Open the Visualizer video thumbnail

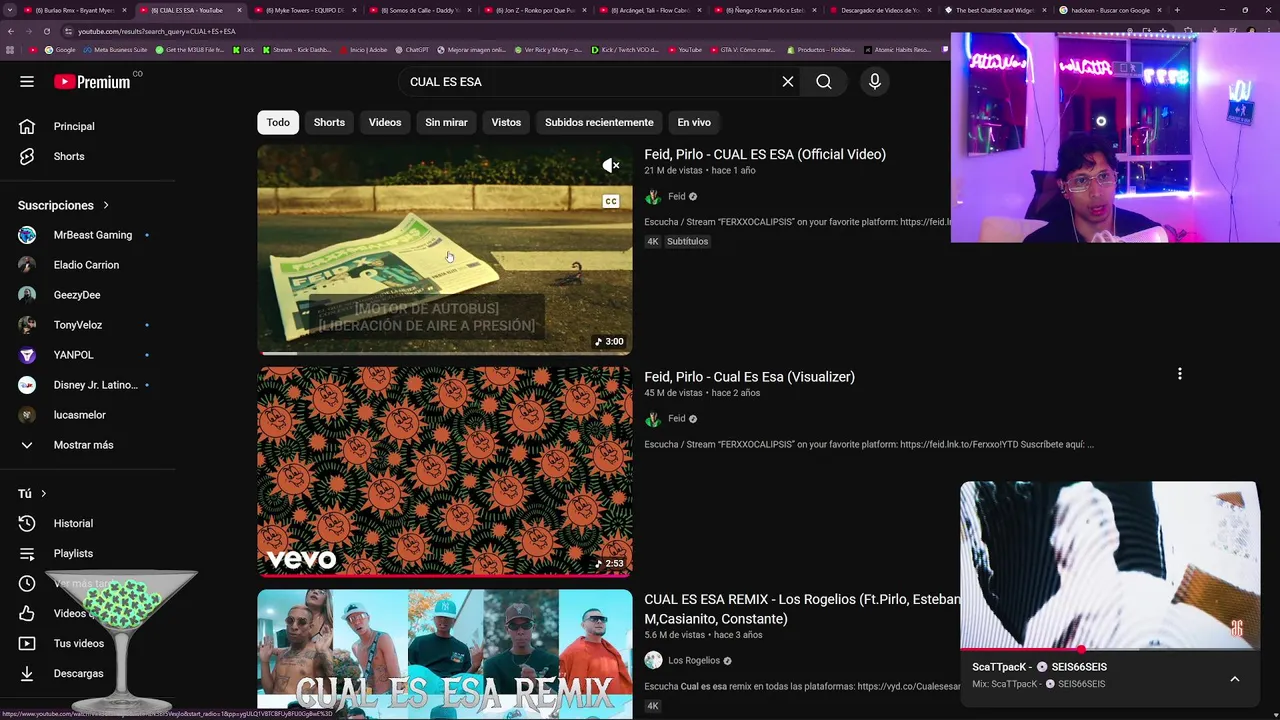[x=445, y=472]
